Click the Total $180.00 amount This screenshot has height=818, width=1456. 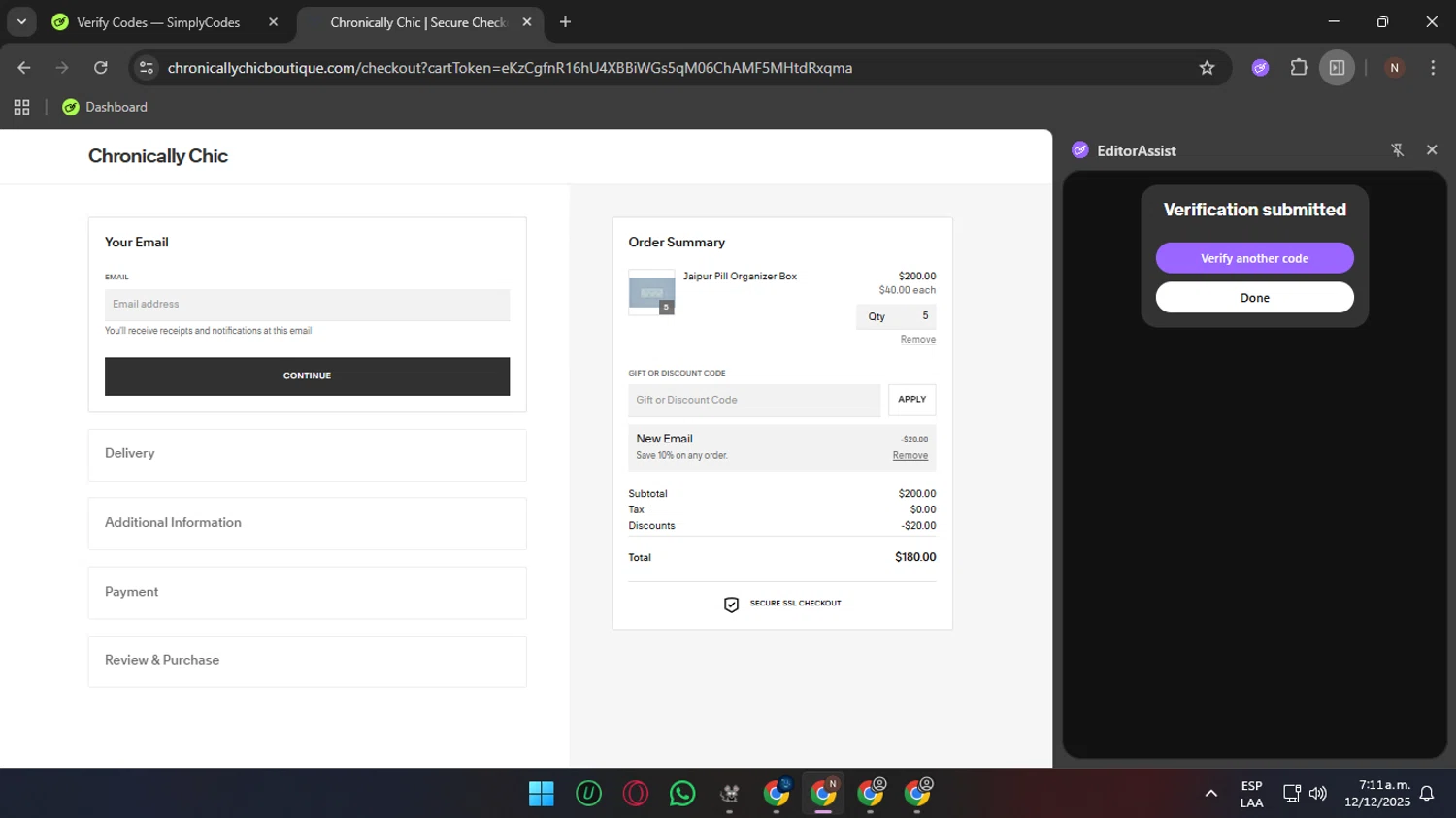pos(915,557)
